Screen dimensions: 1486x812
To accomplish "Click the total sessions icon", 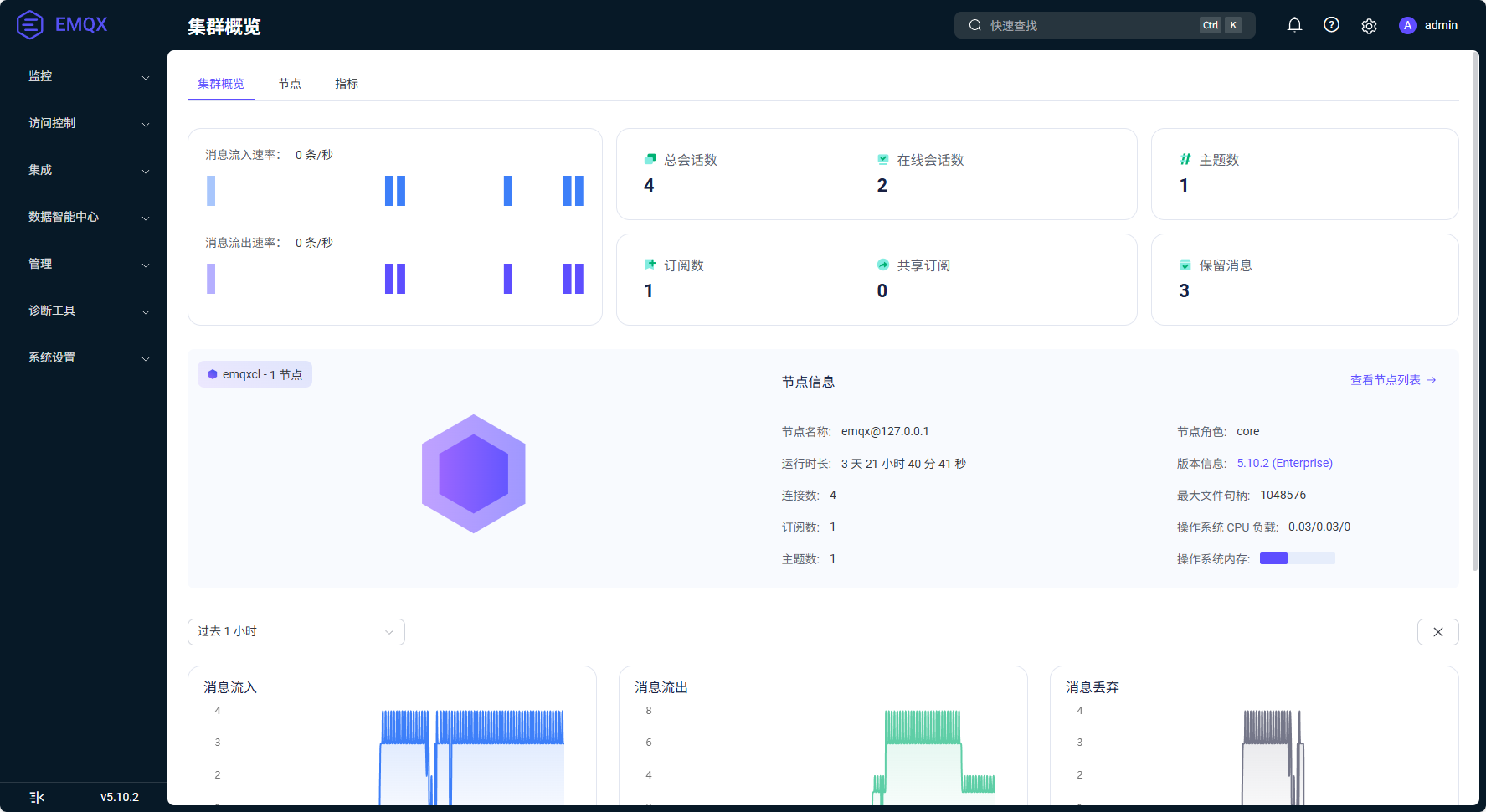I will (x=650, y=159).
